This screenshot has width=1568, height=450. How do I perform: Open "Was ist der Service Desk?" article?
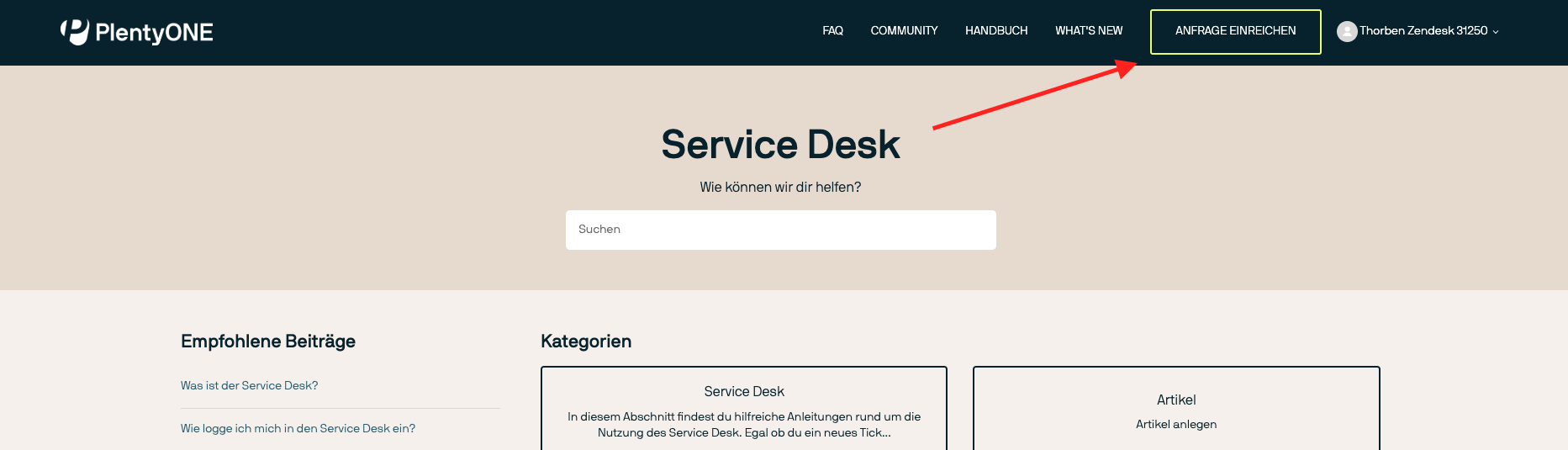click(x=249, y=385)
